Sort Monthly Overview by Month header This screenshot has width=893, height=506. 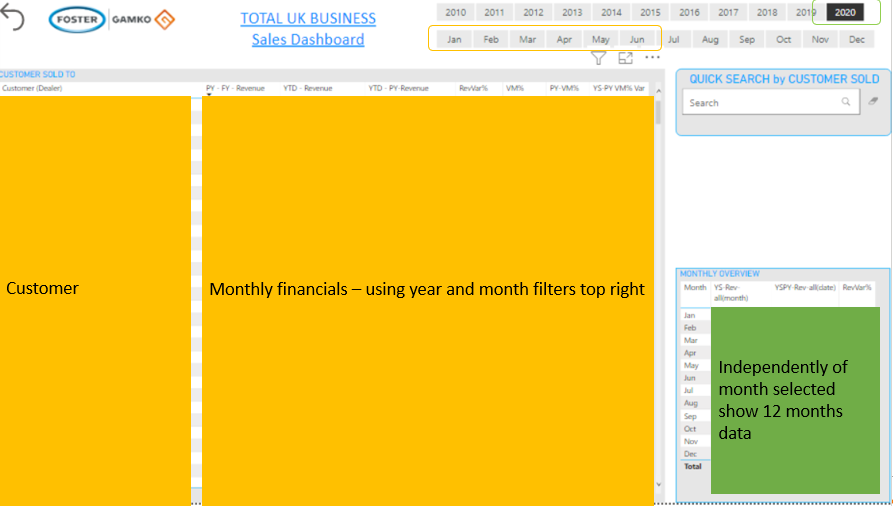point(695,287)
